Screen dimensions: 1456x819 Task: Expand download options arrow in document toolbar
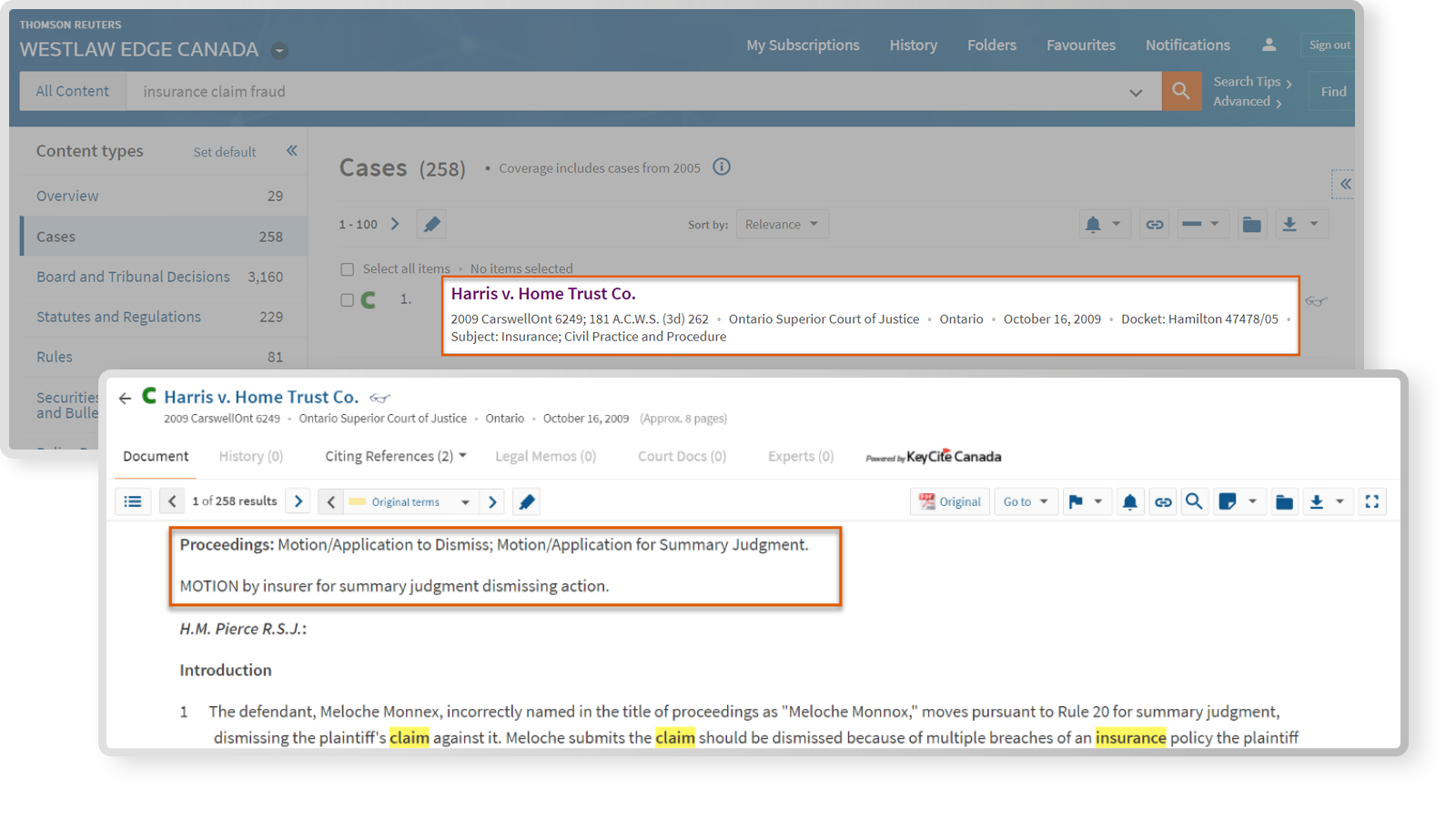tap(1340, 501)
